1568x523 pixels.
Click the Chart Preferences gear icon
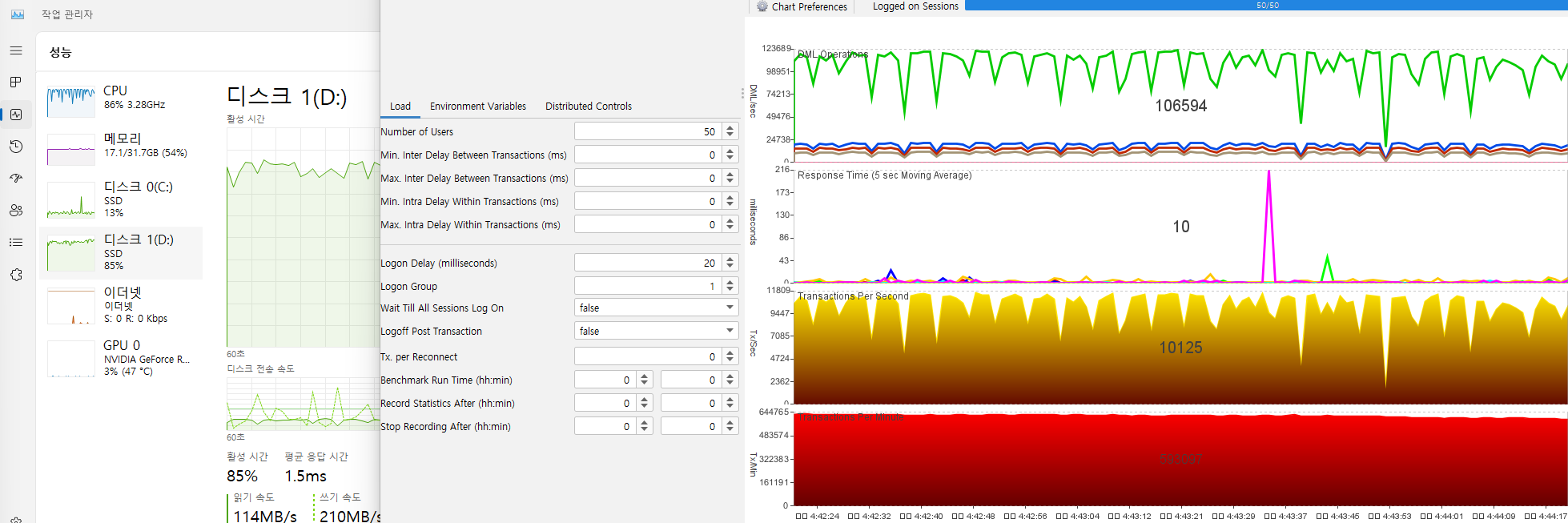[x=762, y=6]
